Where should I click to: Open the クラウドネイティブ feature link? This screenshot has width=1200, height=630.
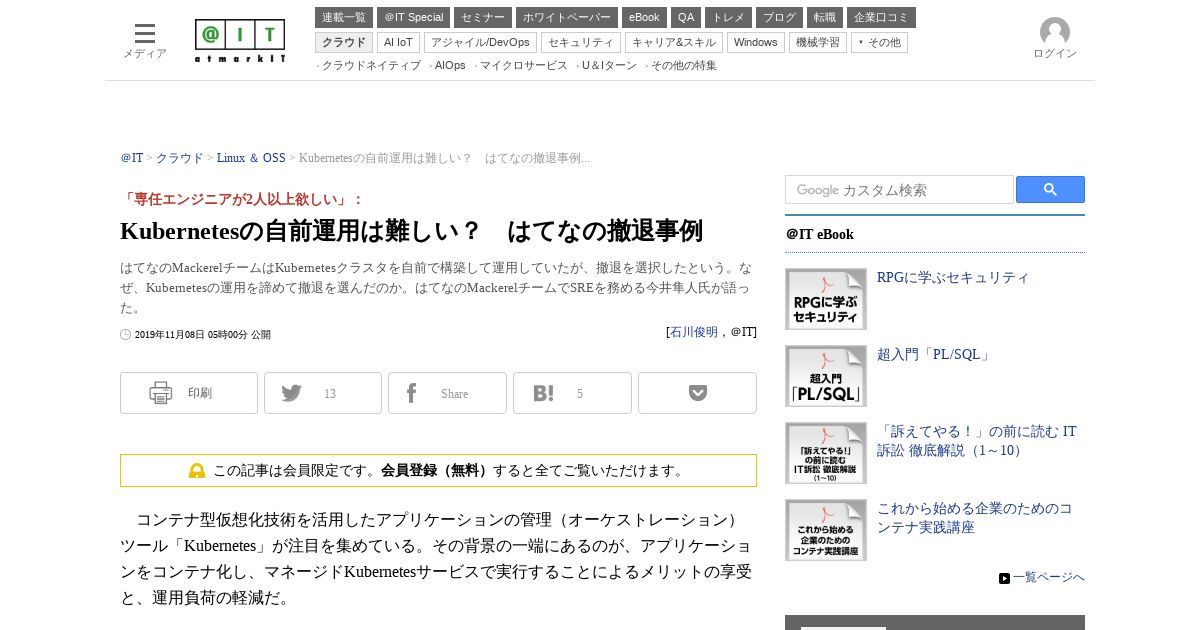click(371, 66)
